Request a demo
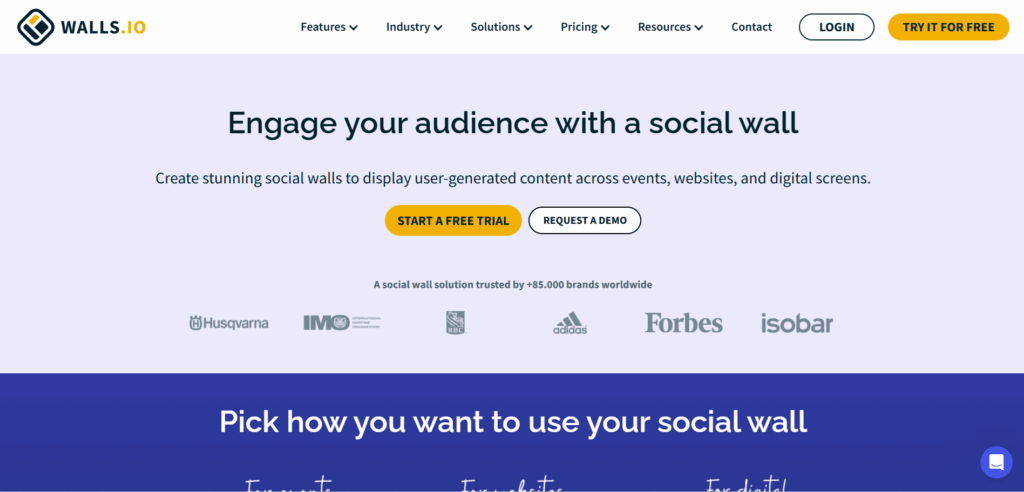This screenshot has width=1024, height=492. pos(584,220)
